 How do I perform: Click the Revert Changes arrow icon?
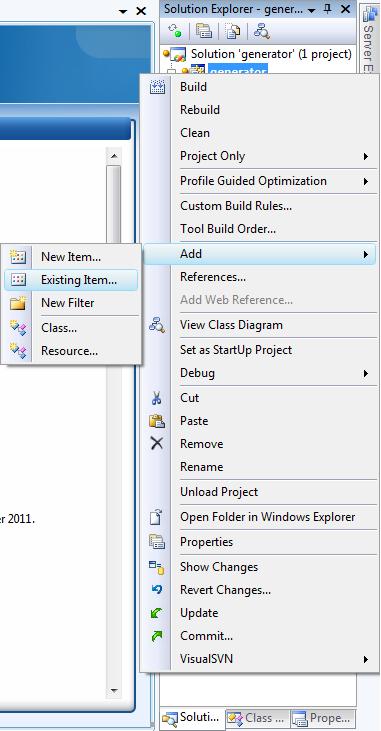coord(157,590)
